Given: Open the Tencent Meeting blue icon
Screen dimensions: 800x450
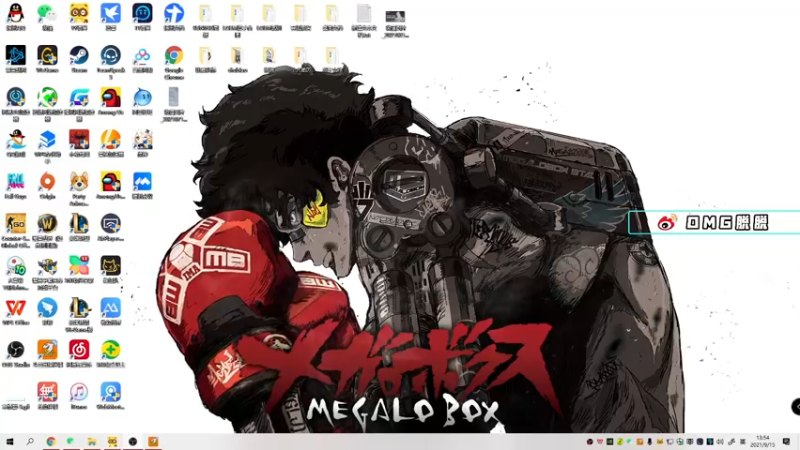Looking at the screenshot, I should [x=142, y=186].
